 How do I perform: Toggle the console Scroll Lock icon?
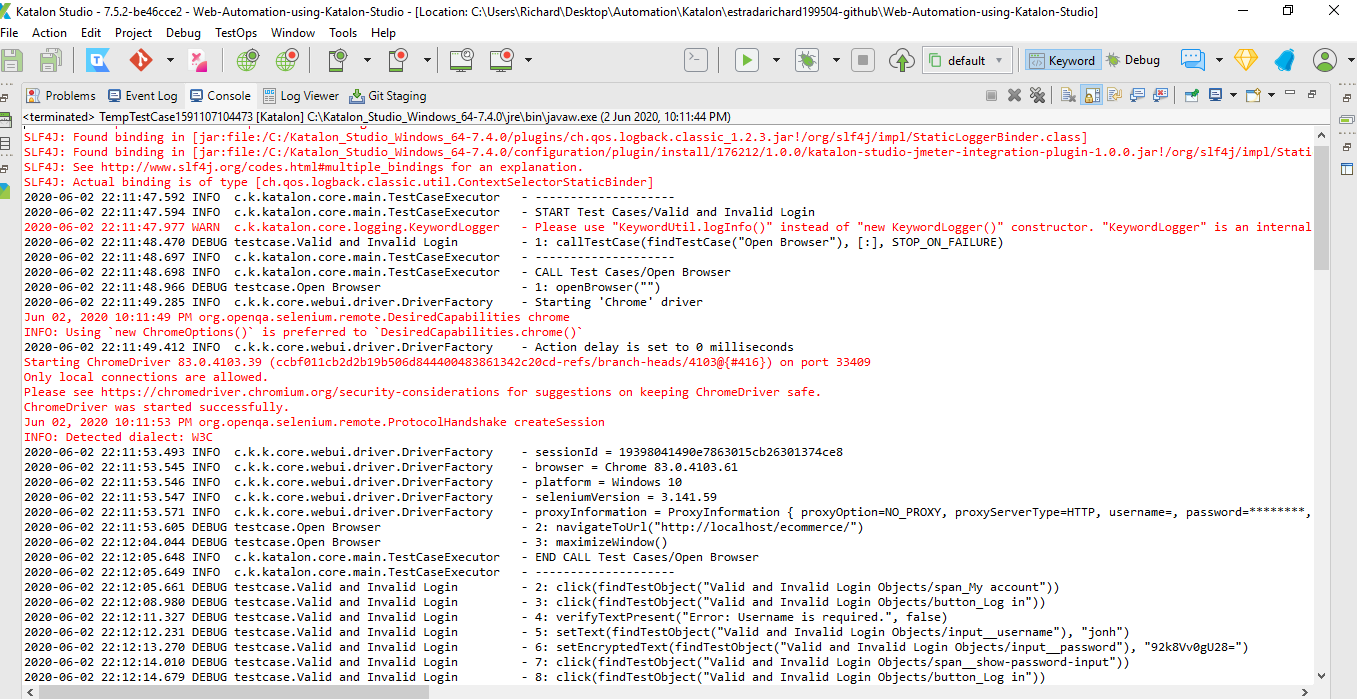point(1091,96)
